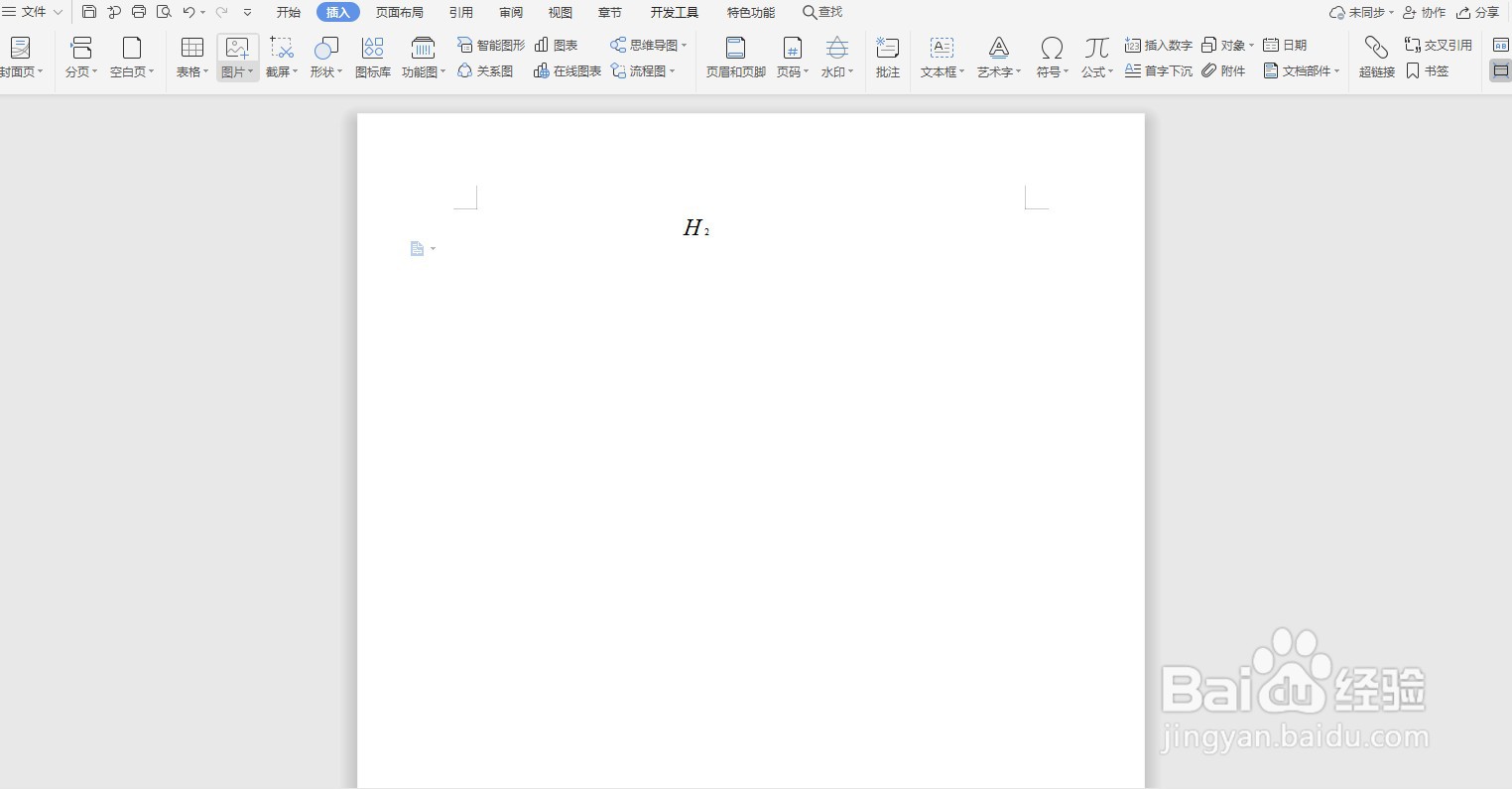Click the Print Preview icon
Viewport: 1512px width, 789px height.
click(165, 12)
